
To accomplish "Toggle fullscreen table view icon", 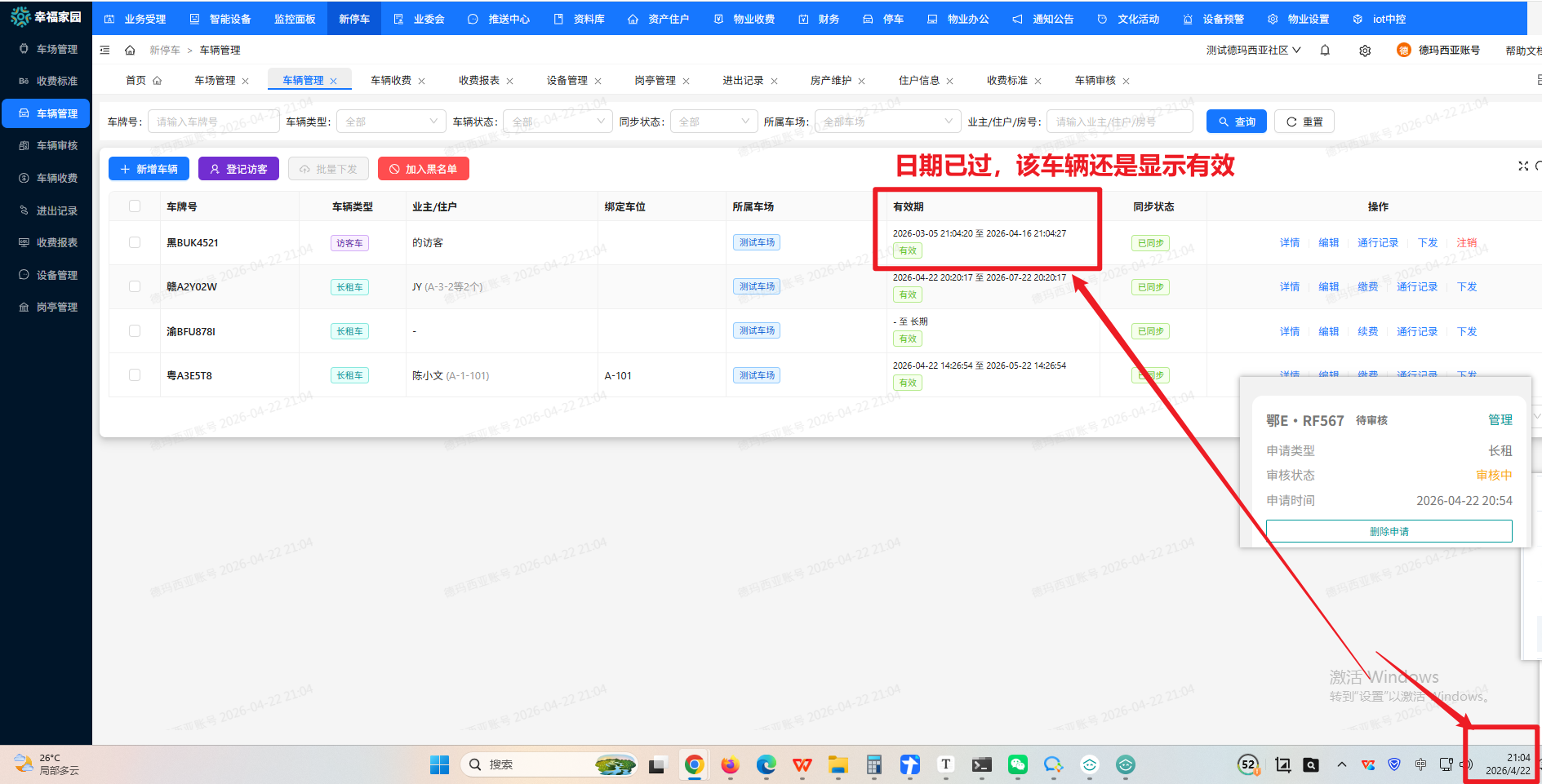I will point(1522,166).
